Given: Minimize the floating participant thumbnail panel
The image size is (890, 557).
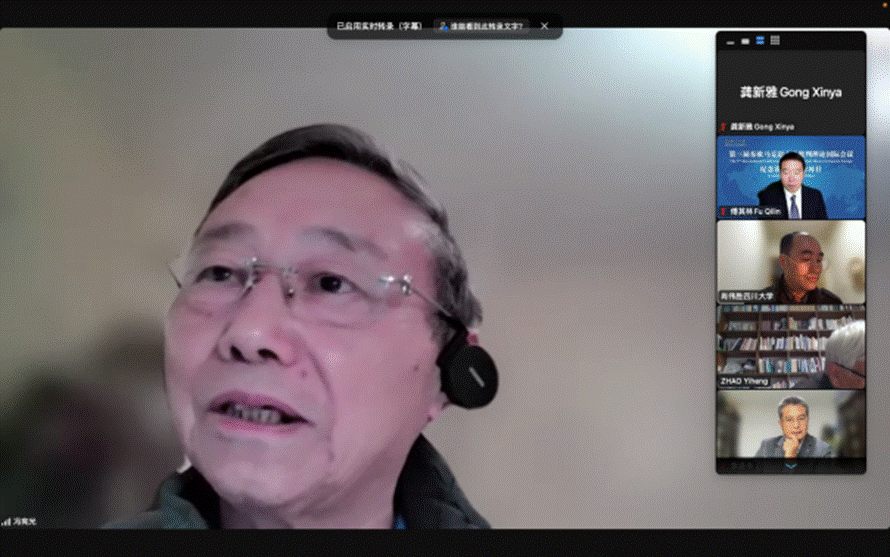Looking at the screenshot, I should pos(730,41).
